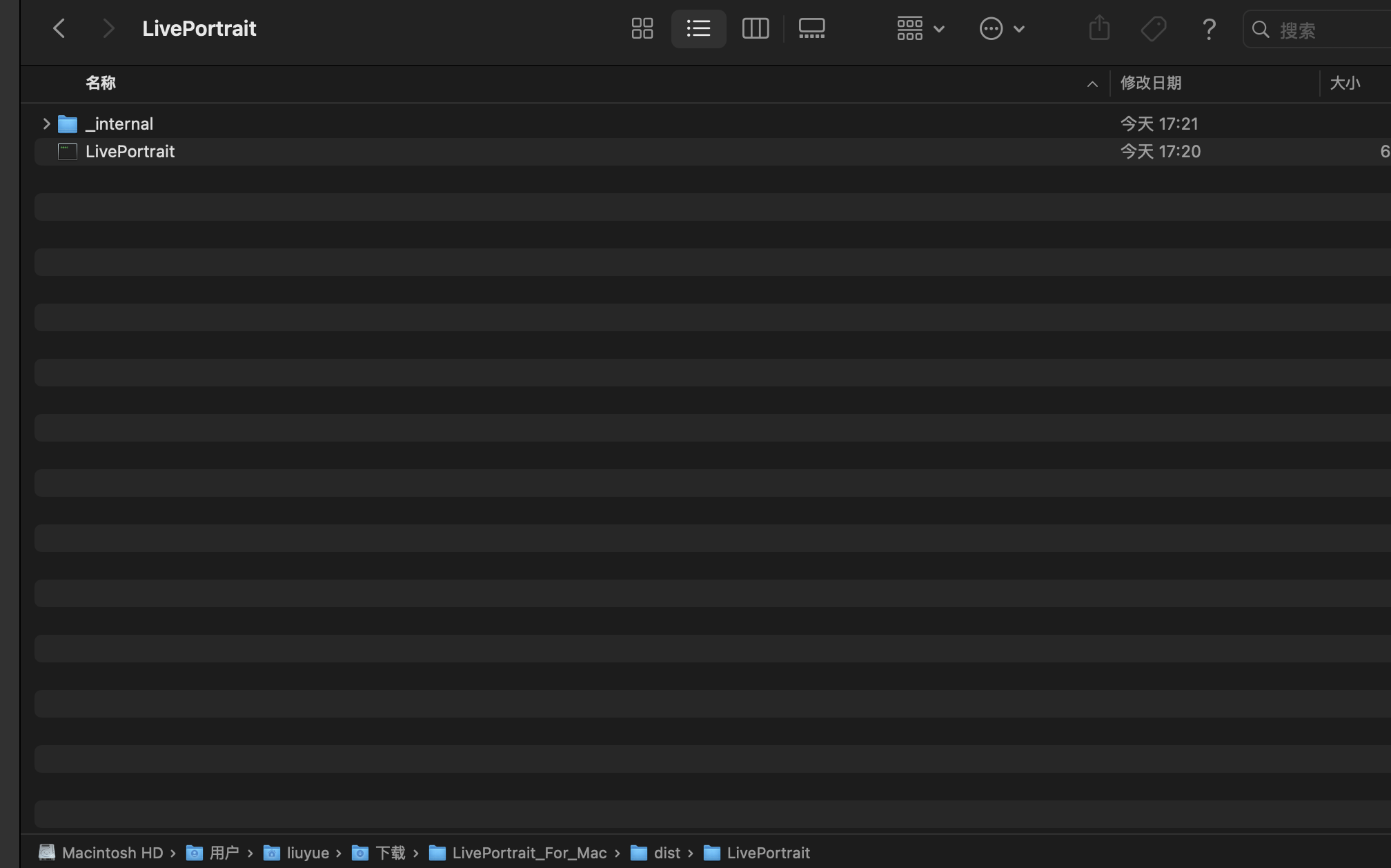Select Macintosh HD in path bar
1391x868 pixels.
(x=112, y=853)
